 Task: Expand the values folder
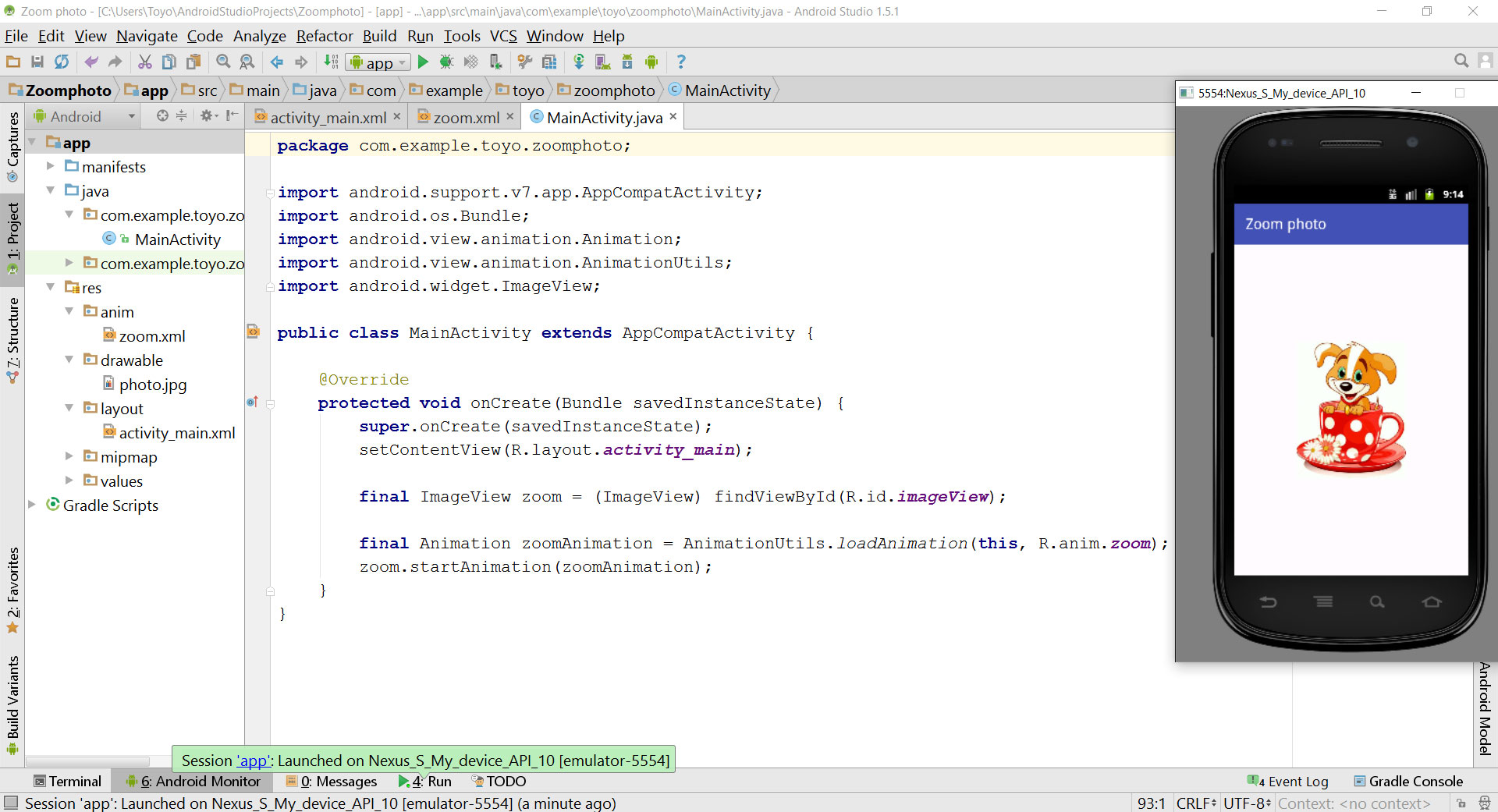tap(69, 480)
